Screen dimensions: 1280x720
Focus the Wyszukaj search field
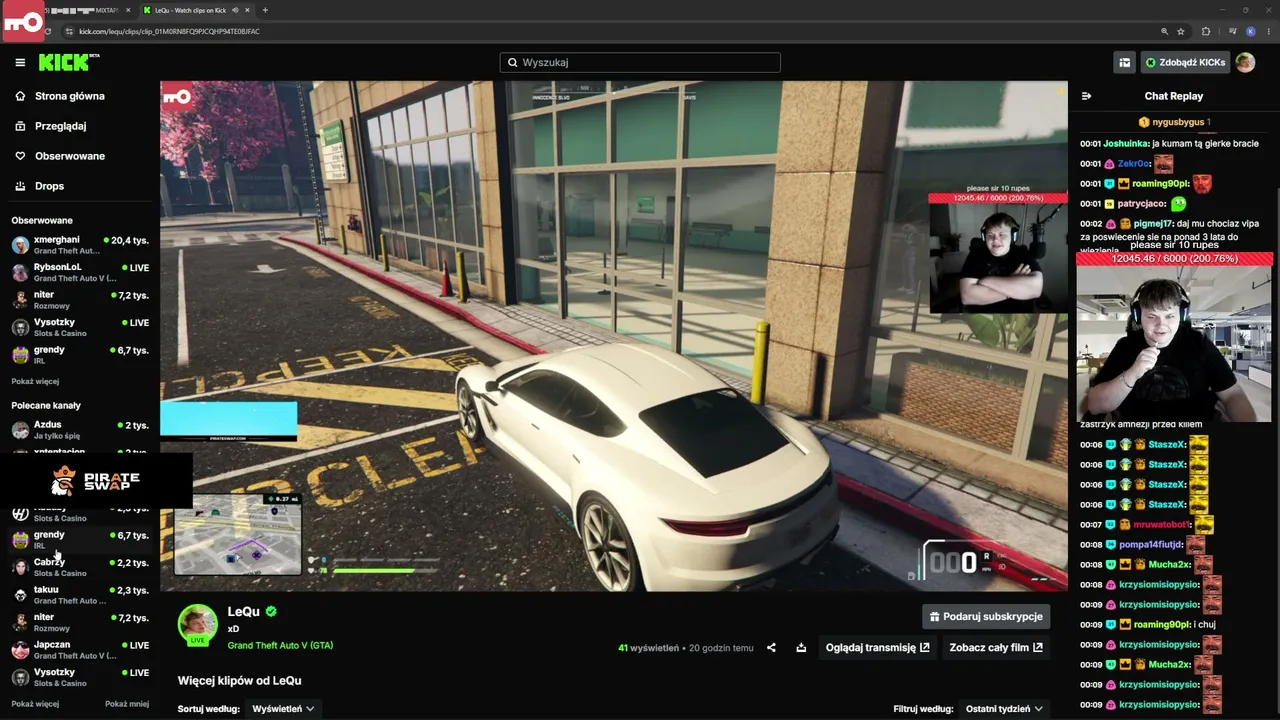tap(640, 62)
